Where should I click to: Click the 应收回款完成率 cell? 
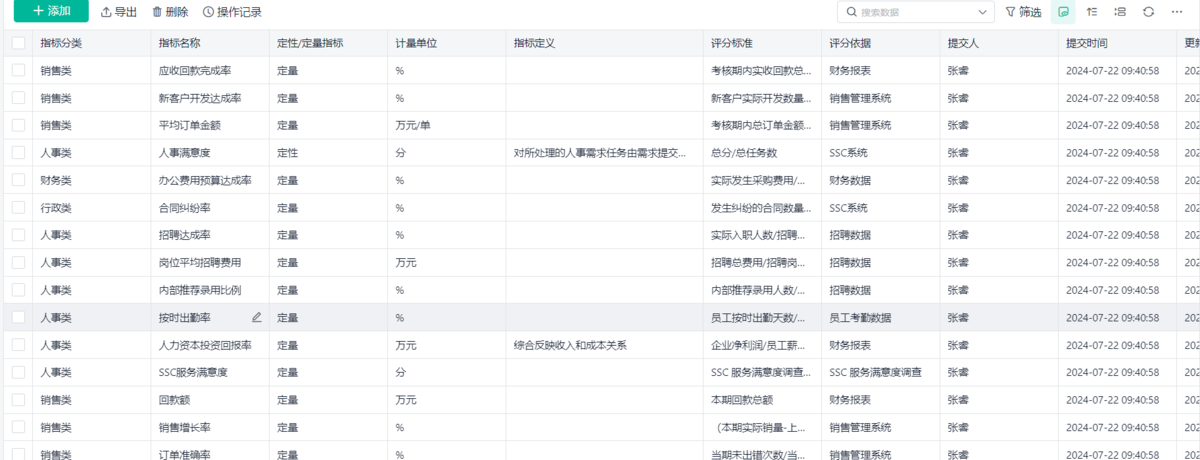(x=210, y=71)
